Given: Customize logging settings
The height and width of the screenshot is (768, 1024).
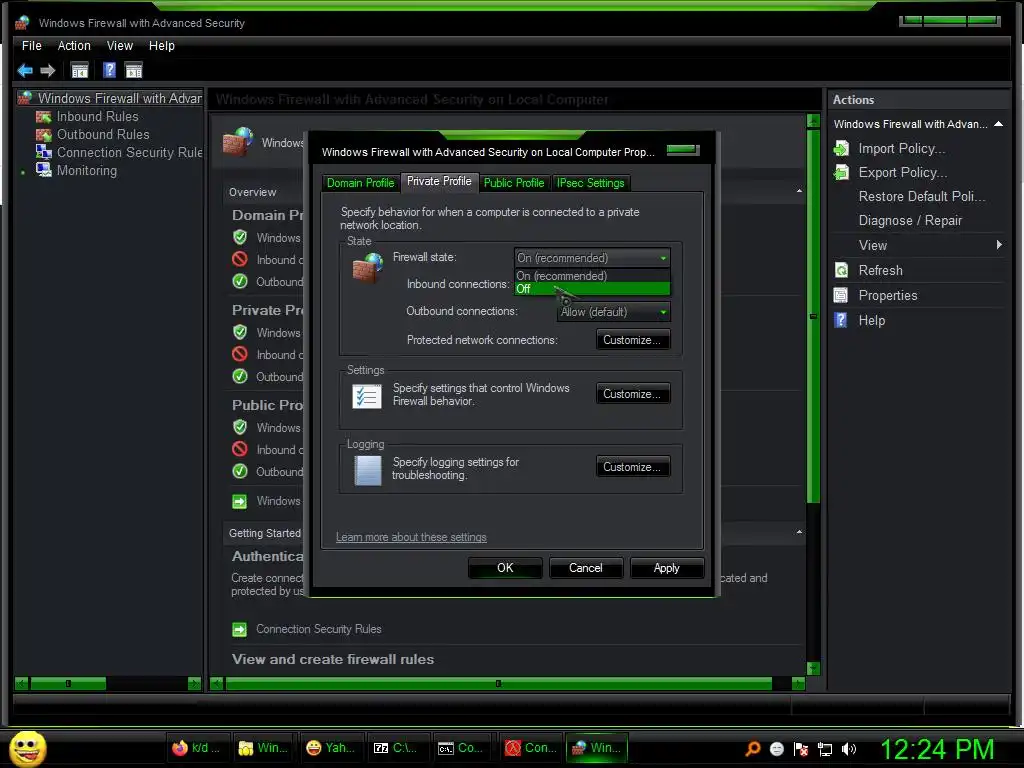Looking at the screenshot, I should (632, 467).
